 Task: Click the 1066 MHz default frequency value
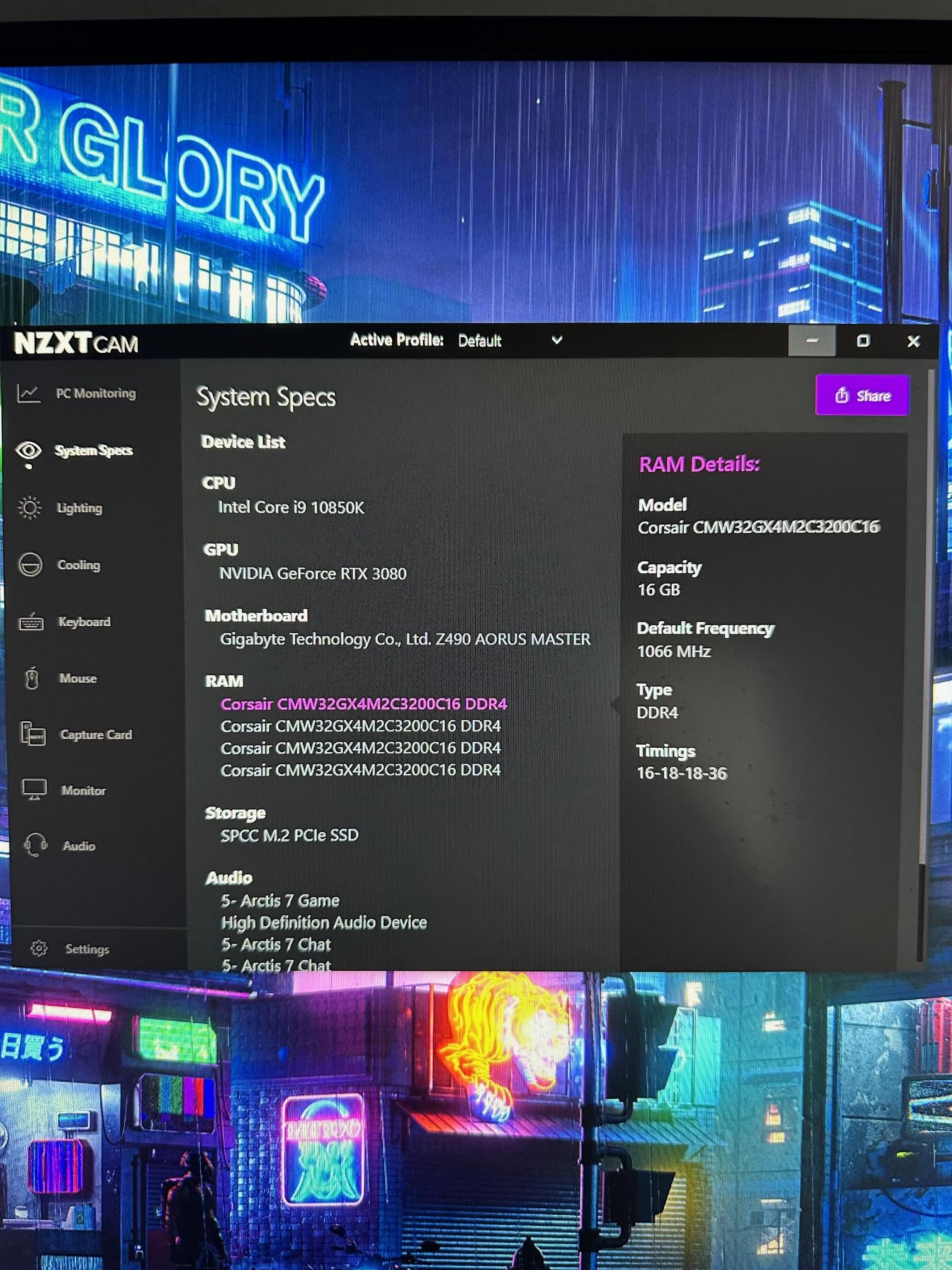(x=674, y=651)
